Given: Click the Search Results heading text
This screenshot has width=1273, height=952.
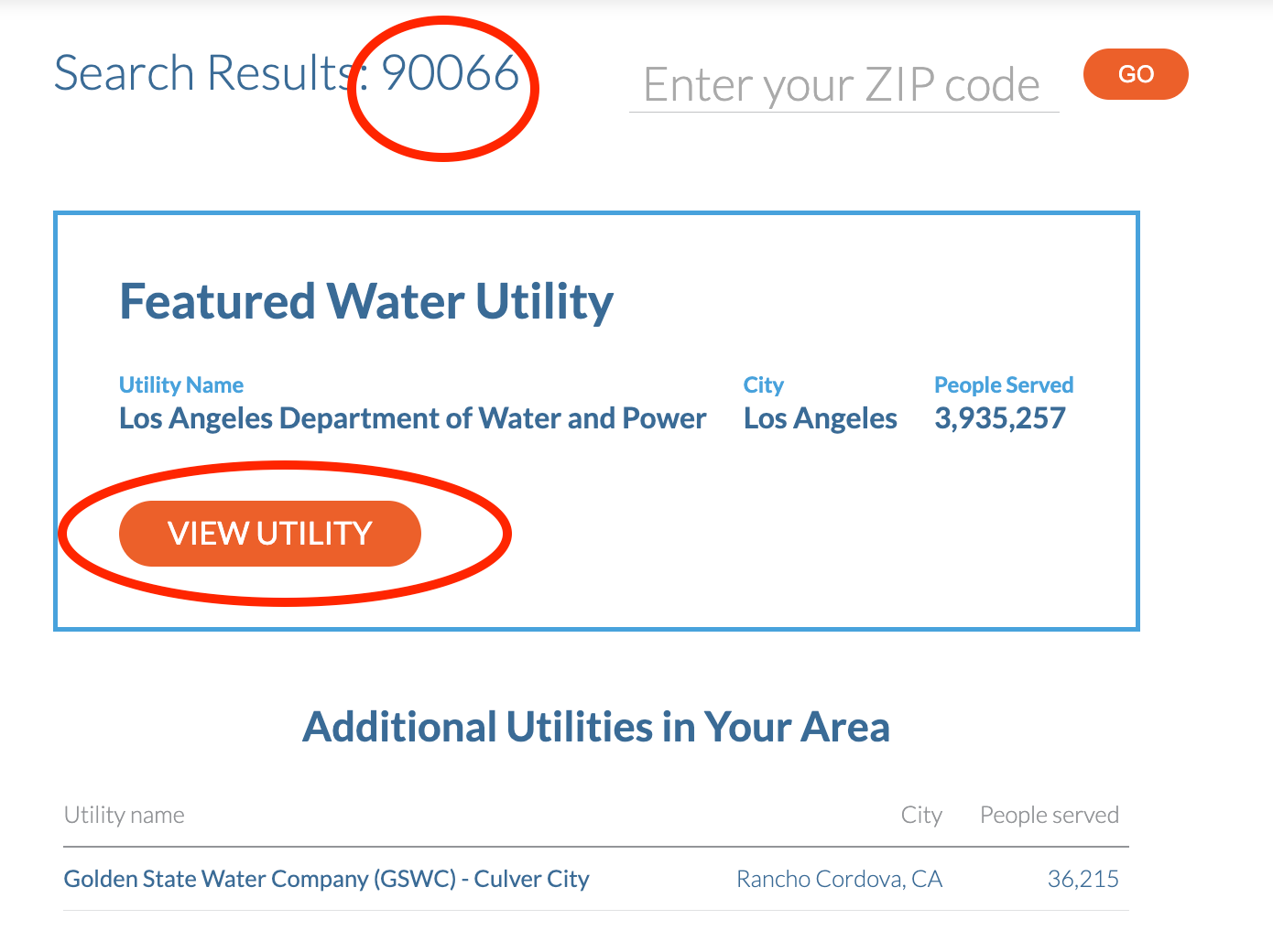Looking at the screenshot, I should pos(203,73).
